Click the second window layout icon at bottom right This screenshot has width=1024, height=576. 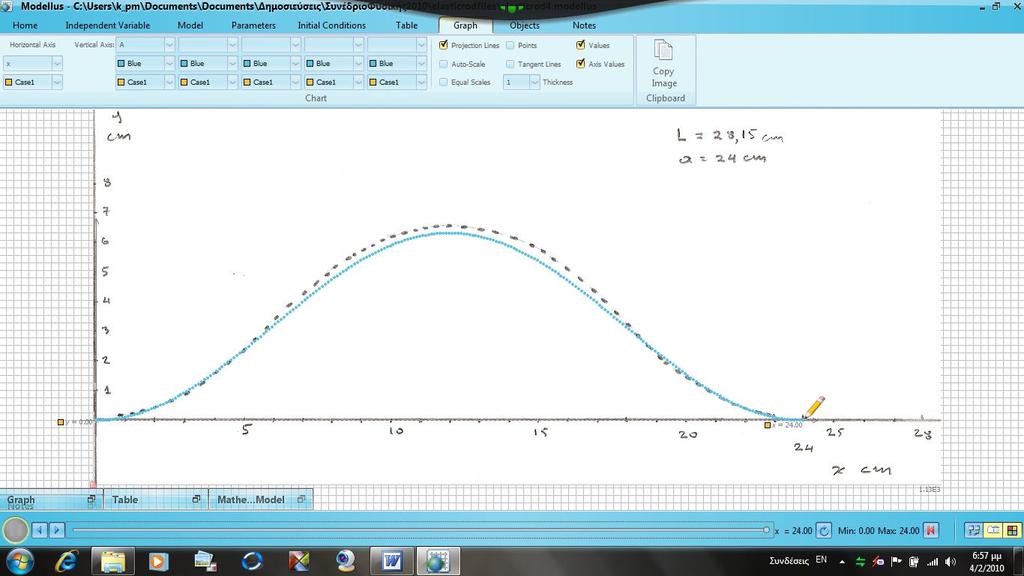[993, 530]
